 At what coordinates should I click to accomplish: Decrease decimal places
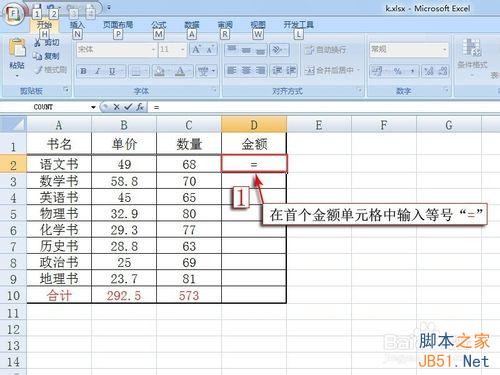point(443,71)
